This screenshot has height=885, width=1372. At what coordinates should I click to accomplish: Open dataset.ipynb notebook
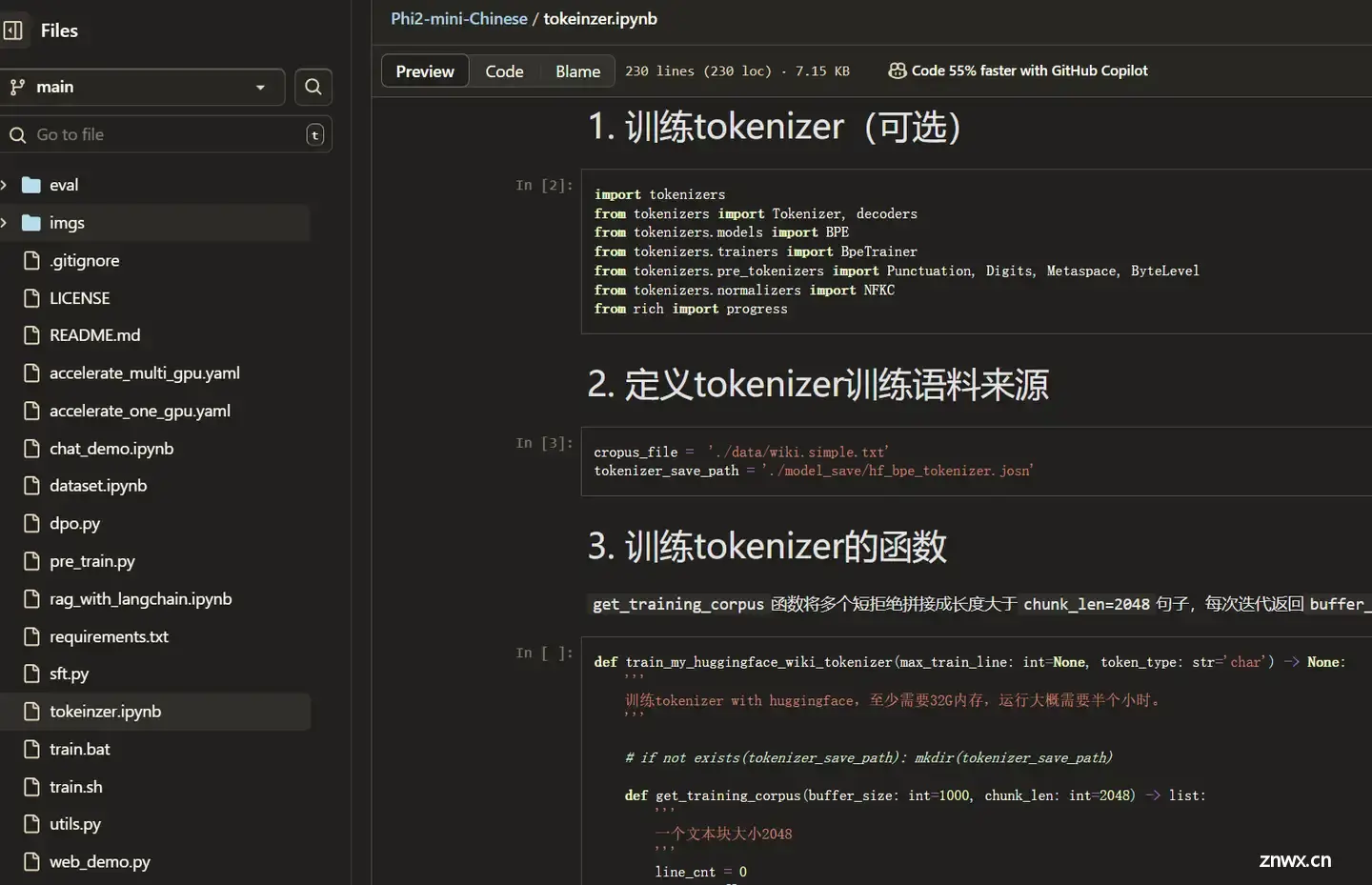click(x=98, y=486)
